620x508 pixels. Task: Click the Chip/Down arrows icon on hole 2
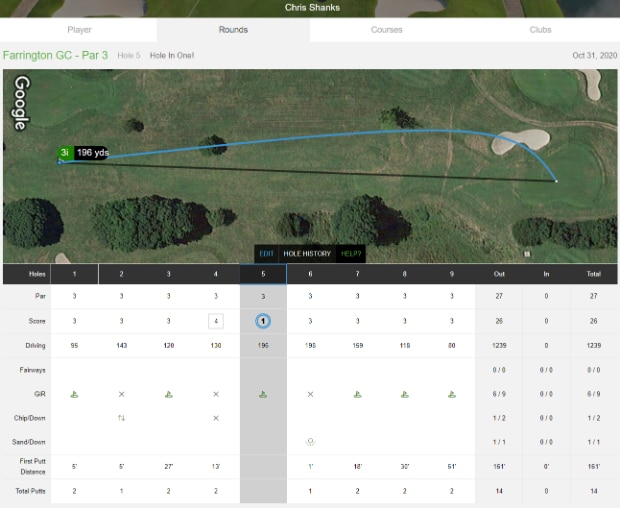tap(122, 417)
